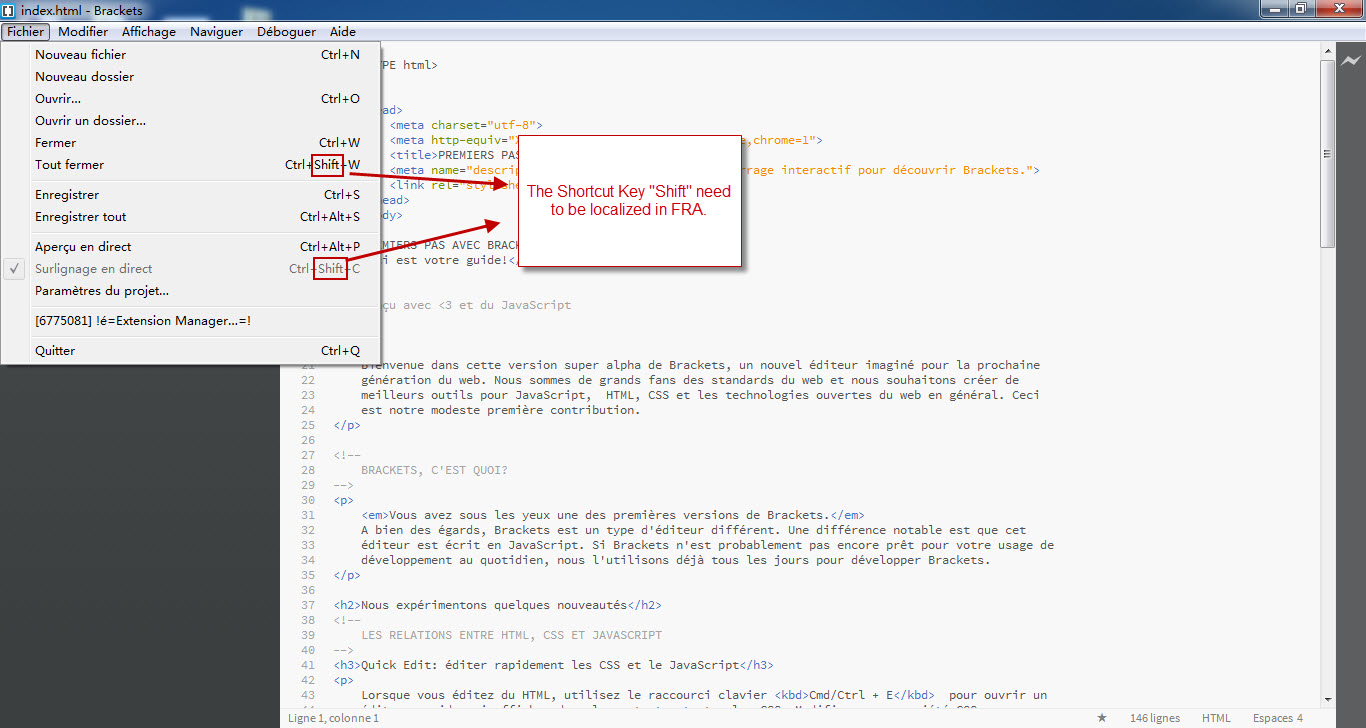Select Ouvrir un dossier... entry
The image size is (1366, 728).
coord(190,121)
